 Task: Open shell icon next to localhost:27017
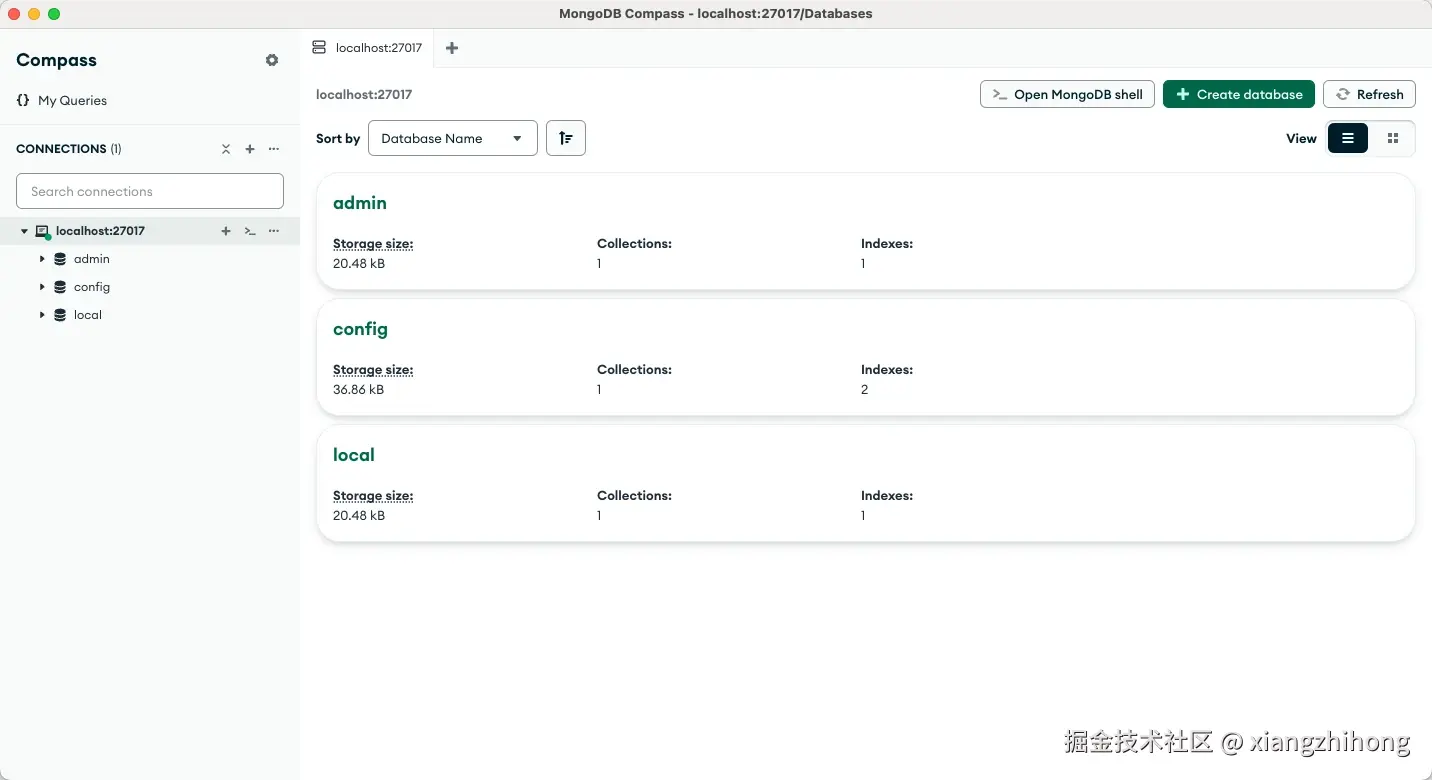pos(250,231)
